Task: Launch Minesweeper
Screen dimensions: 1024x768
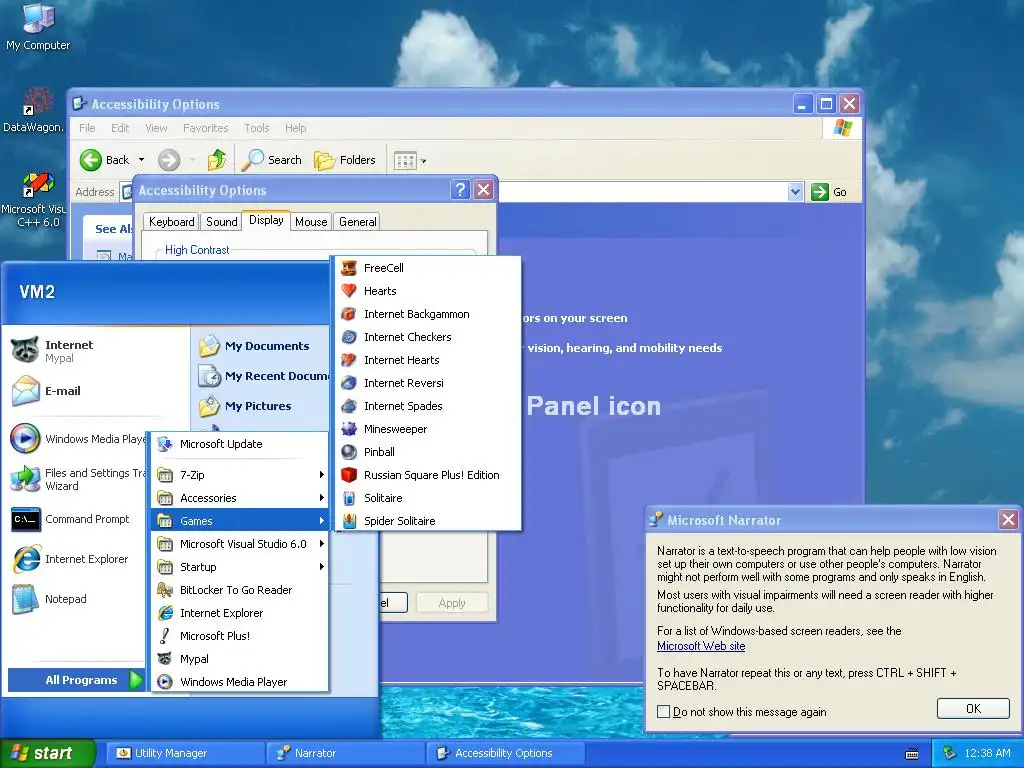Action: (428, 428)
